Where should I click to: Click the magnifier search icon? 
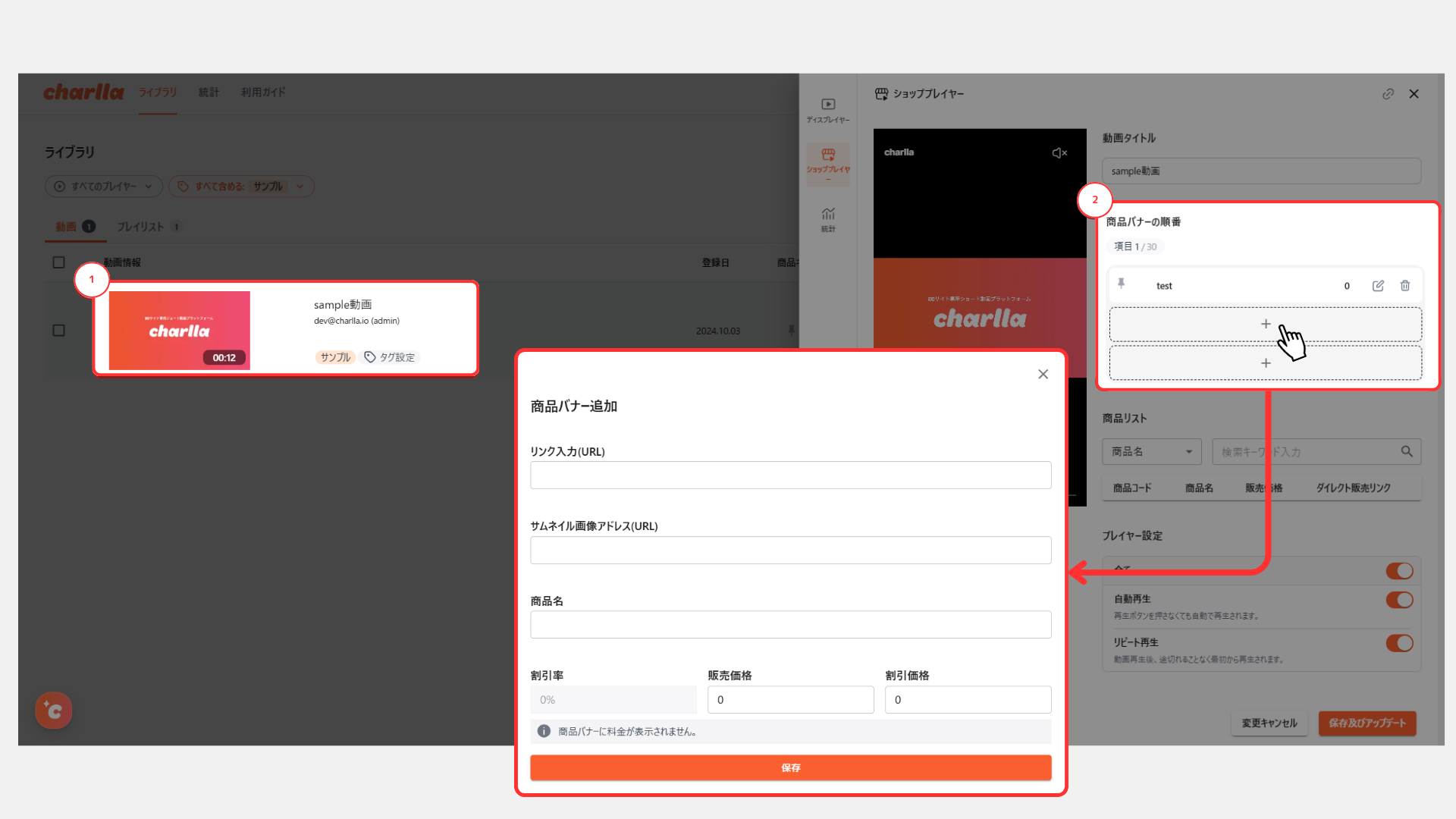pos(1407,452)
